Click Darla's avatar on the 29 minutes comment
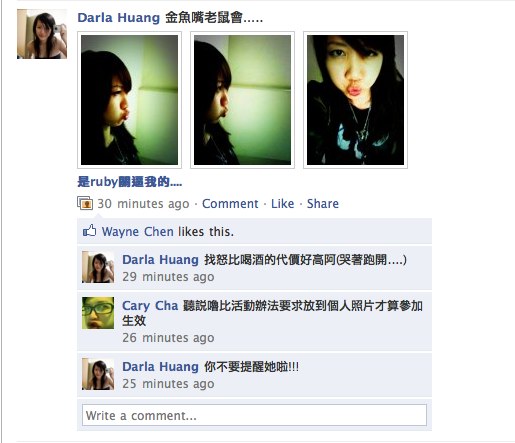Image resolution: width=515 pixels, height=443 pixels. tap(98, 267)
